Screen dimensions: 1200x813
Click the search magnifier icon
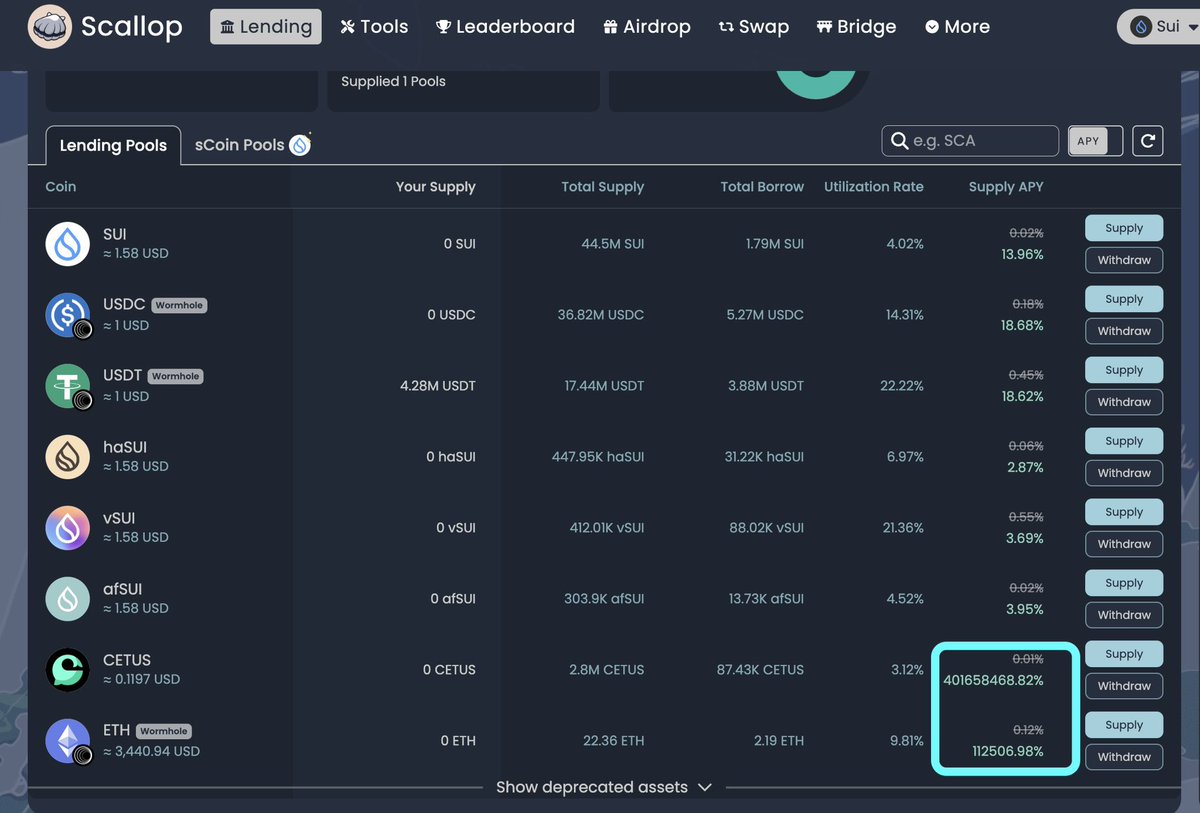click(899, 141)
